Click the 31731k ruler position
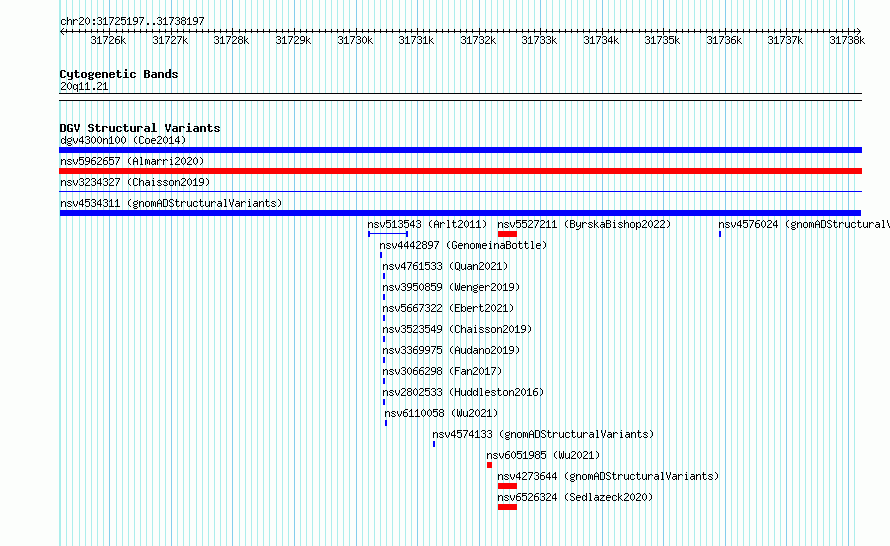This screenshot has width=890, height=546. (416, 40)
